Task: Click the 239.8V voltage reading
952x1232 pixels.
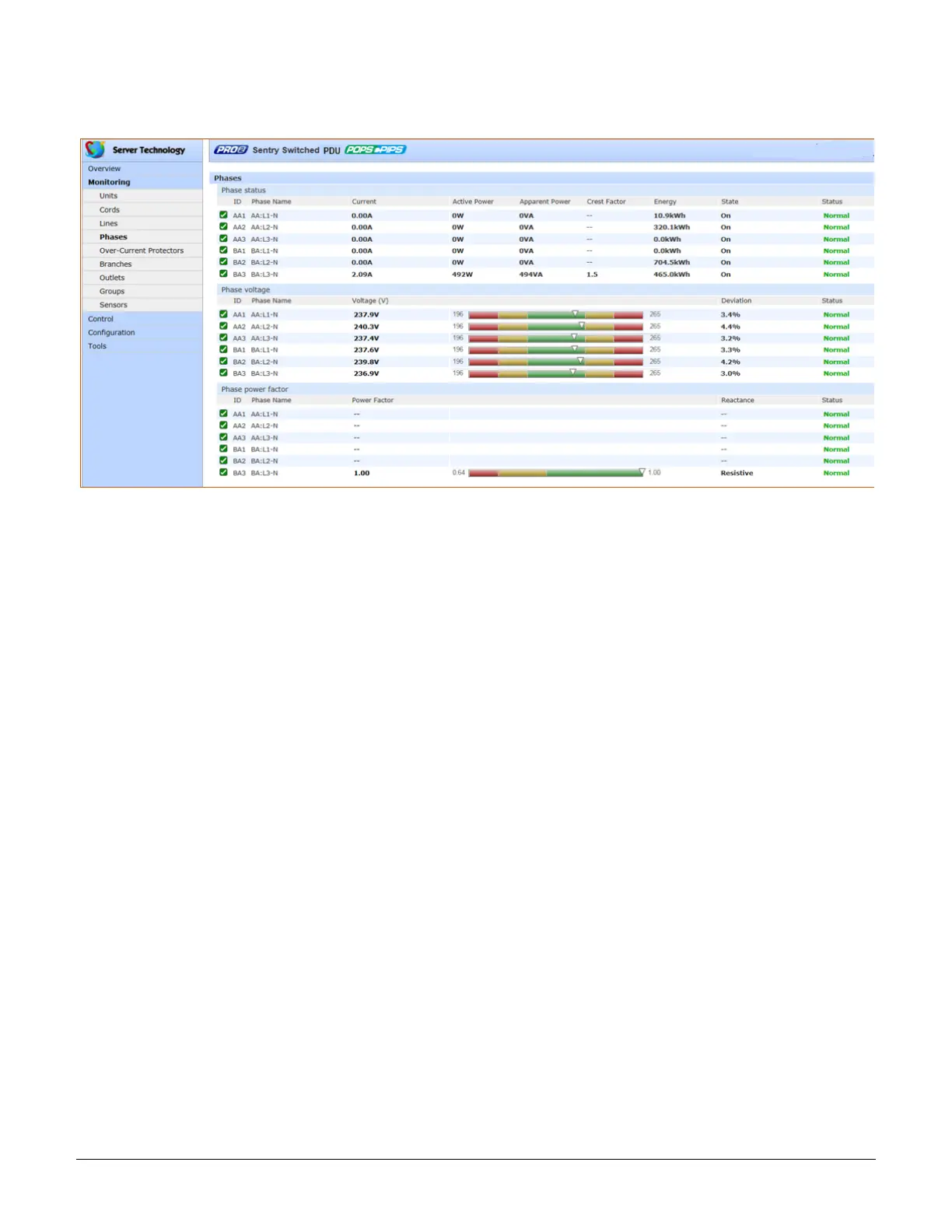Action: click(x=366, y=362)
